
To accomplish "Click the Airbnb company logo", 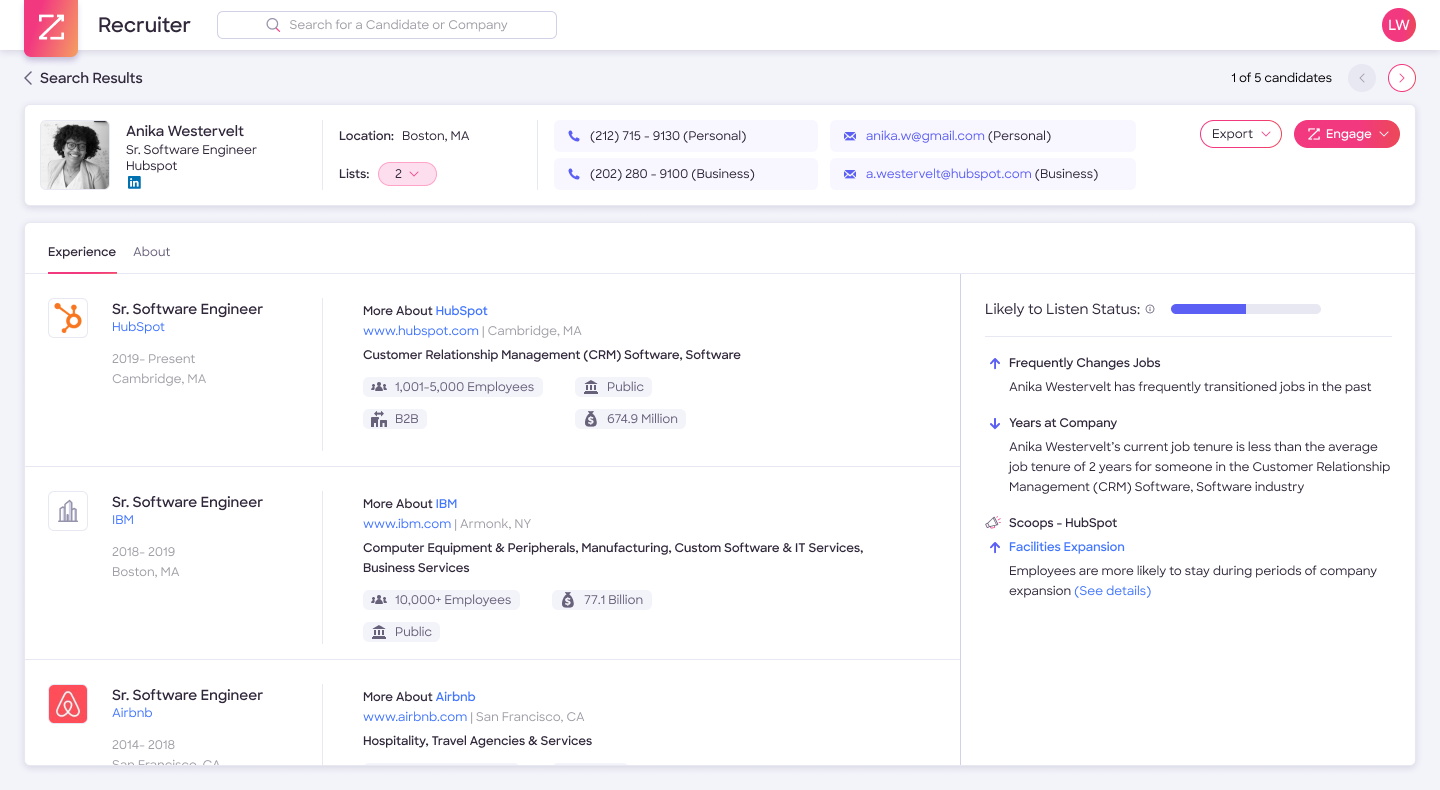I will pos(68,704).
